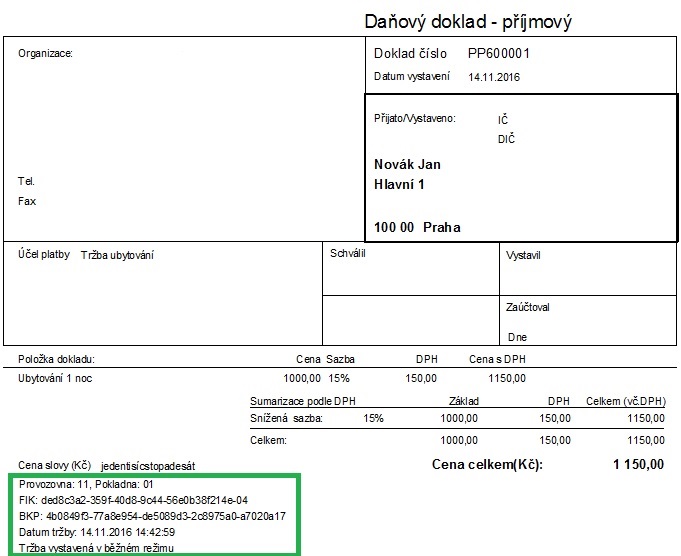Click the 'Provozovna: 11, Pokladna: 01' line

tap(86, 484)
